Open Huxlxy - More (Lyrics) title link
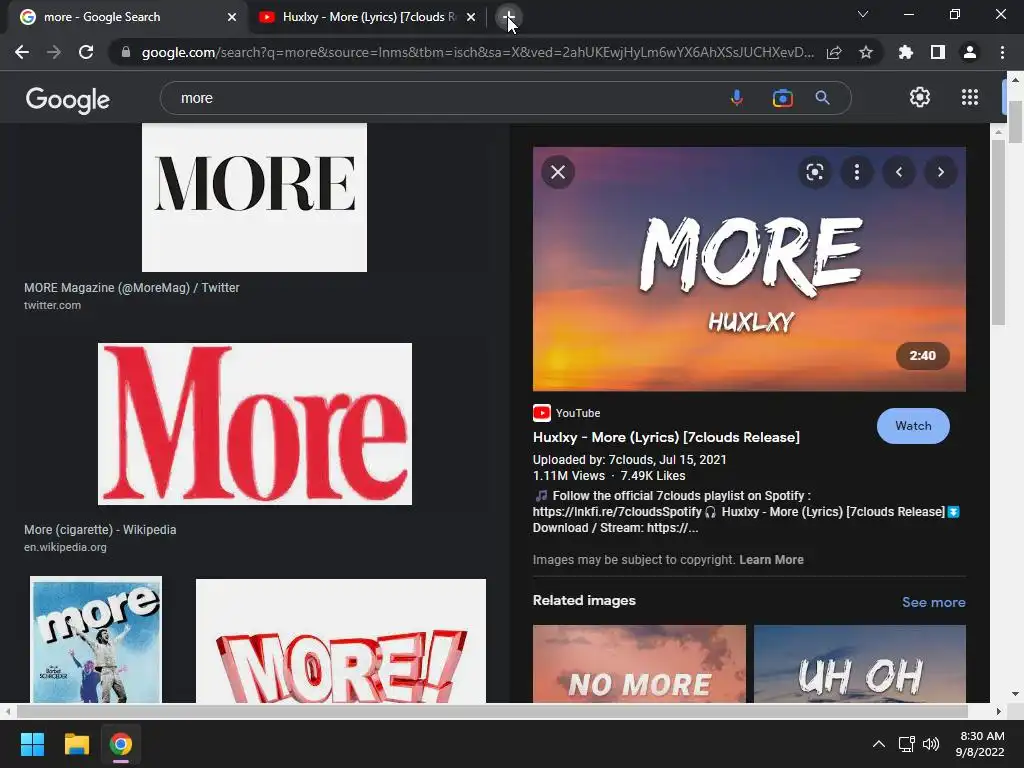The image size is (1024, 768). [x=666, y=438]
